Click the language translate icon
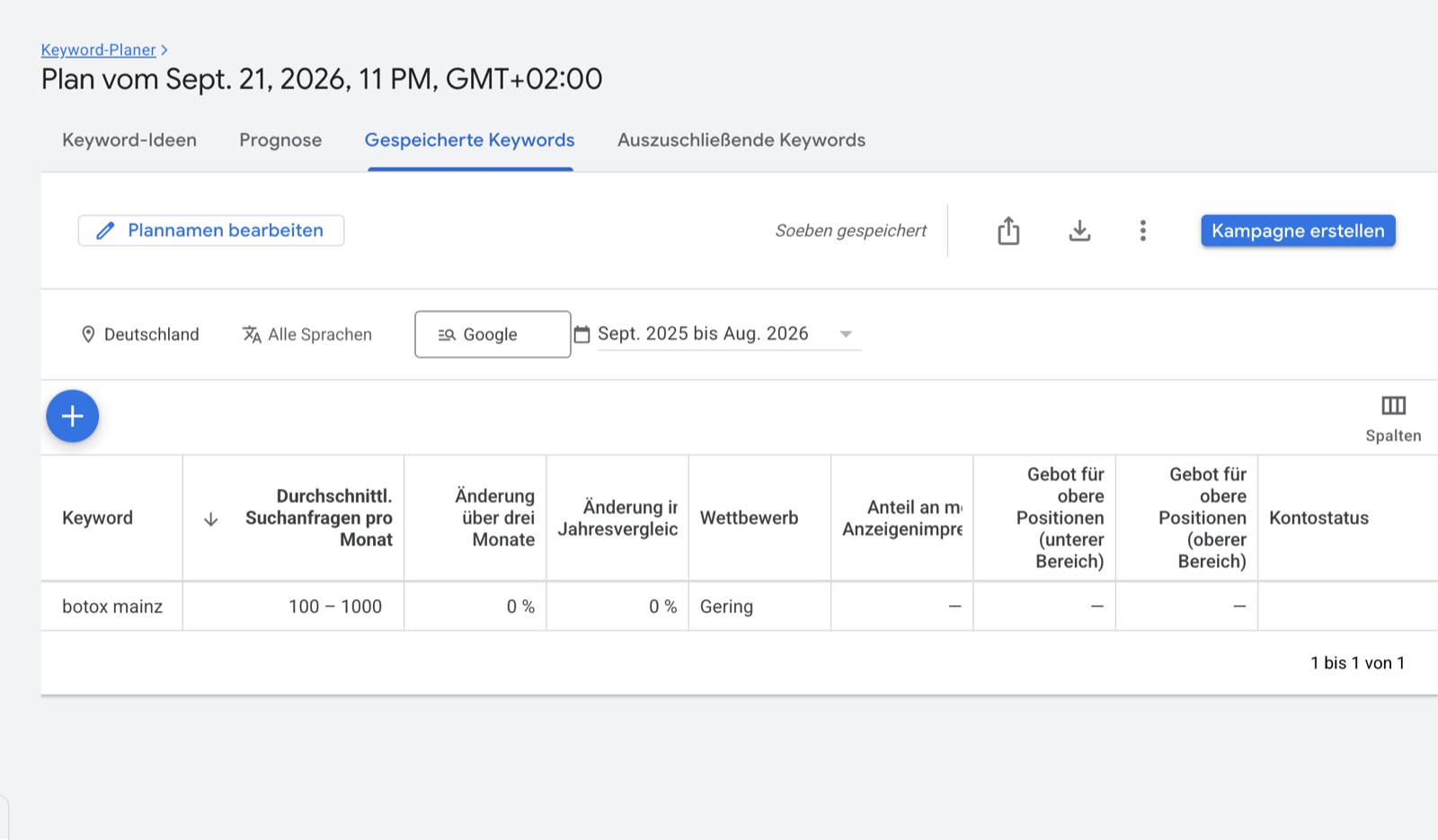Image resolution: width=1438 pixels, height=840 pixels. (252, 334)
